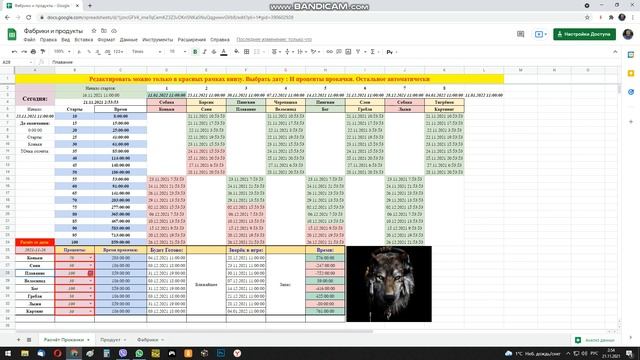Open the Данные menu
Viewport: 640px width, 360px height.
pos(129,40)
